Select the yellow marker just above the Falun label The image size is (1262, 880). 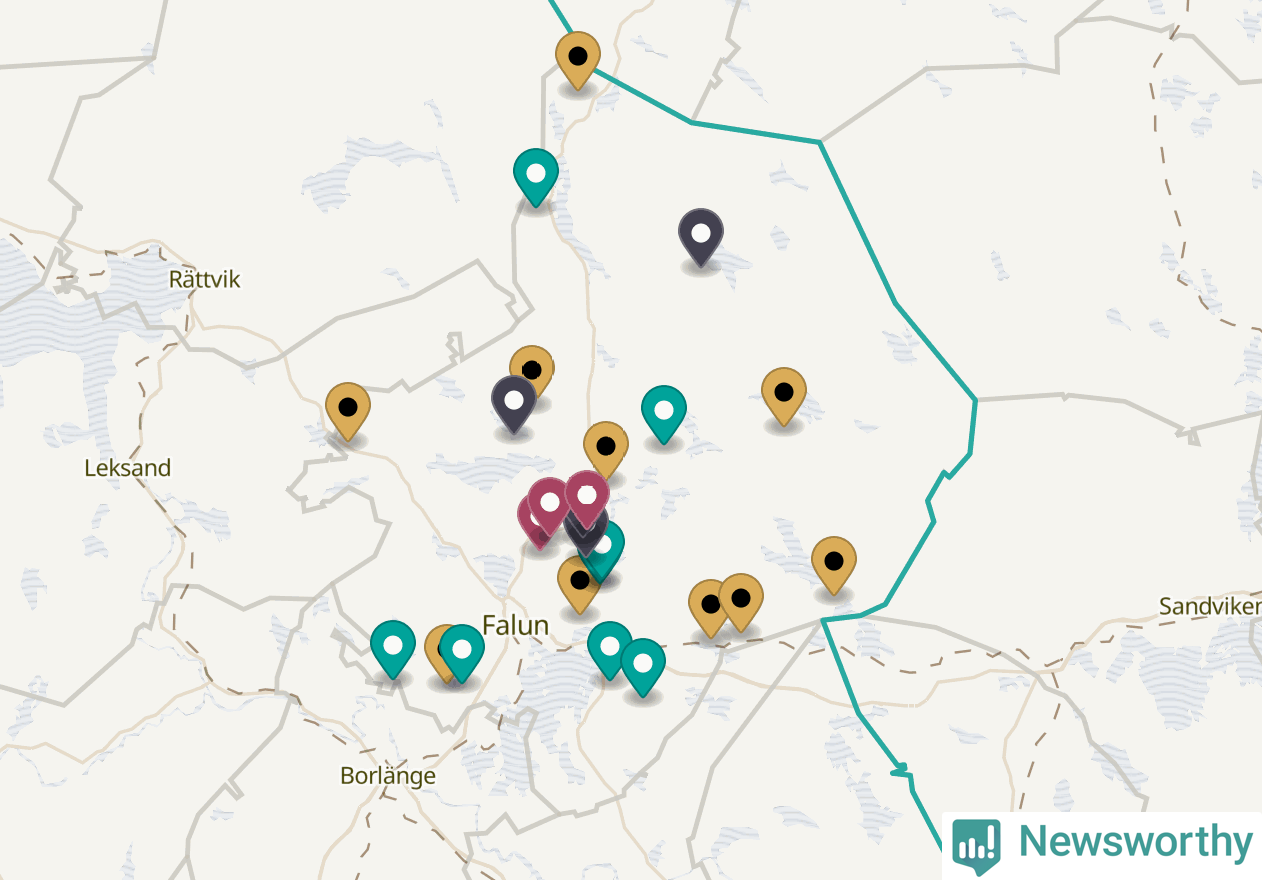579,583
